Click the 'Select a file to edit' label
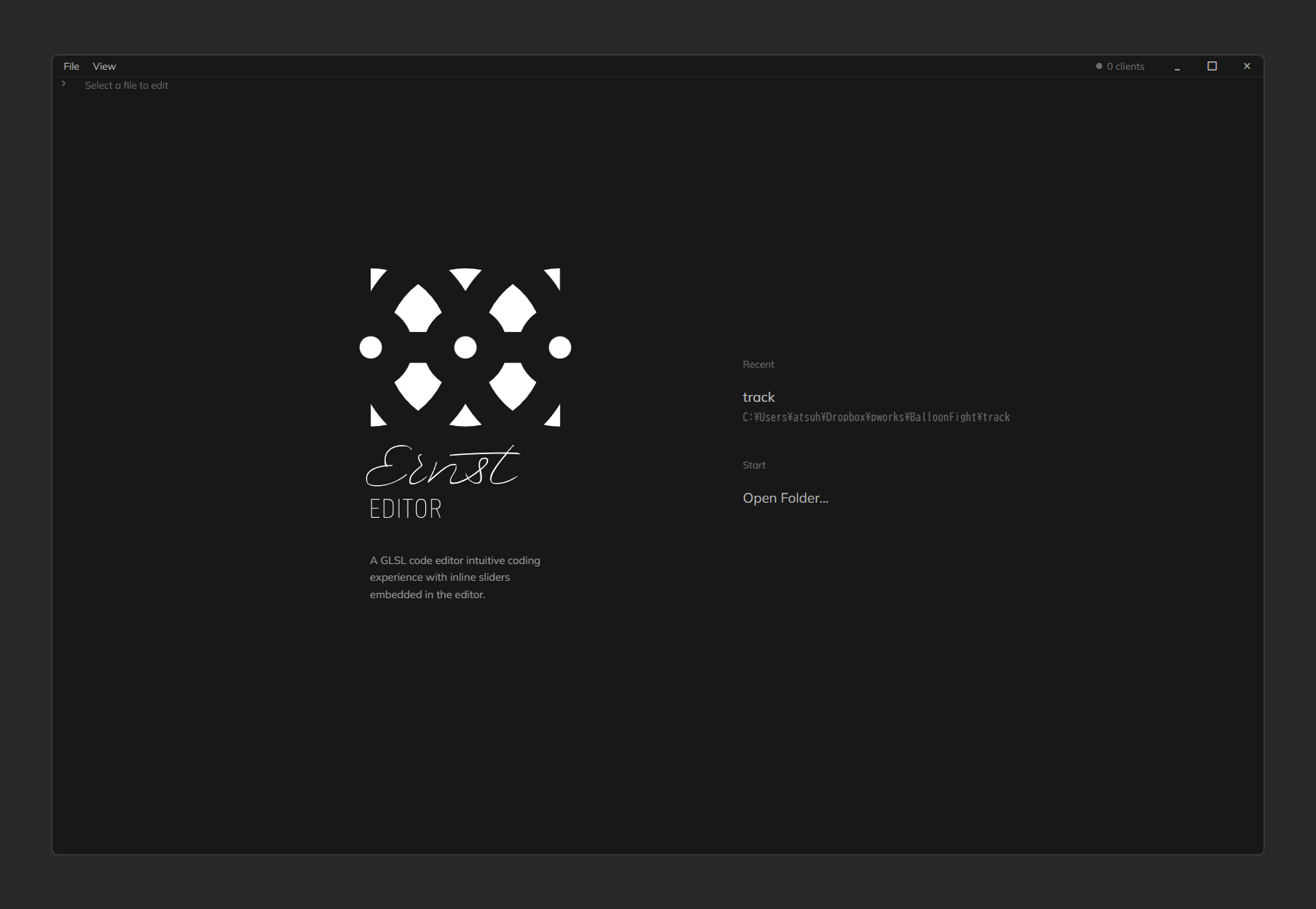 [127, 86]
